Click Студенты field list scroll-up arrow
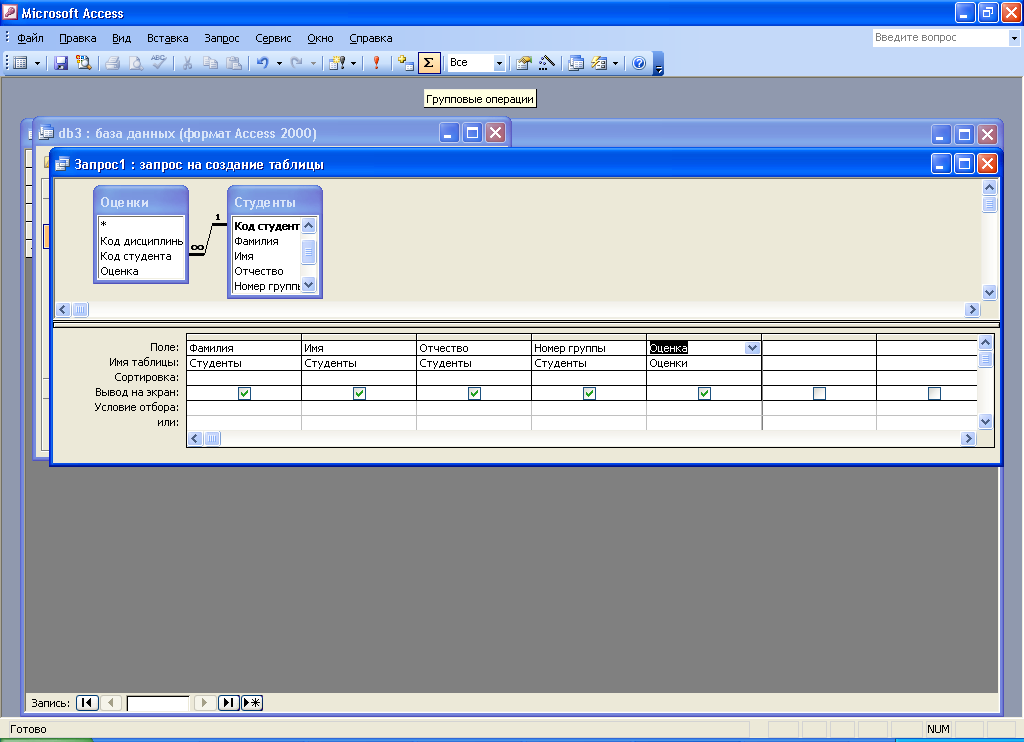 click(309, 226)
